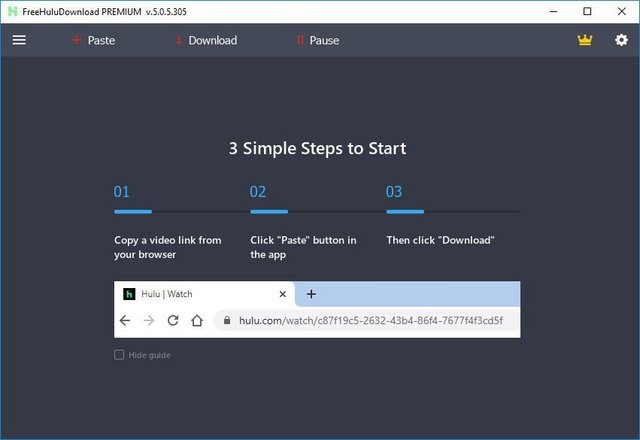This screenshot has height=440, width=640.
Task: Click the padlock icon in address bar
Action: [x=227, y=320]
